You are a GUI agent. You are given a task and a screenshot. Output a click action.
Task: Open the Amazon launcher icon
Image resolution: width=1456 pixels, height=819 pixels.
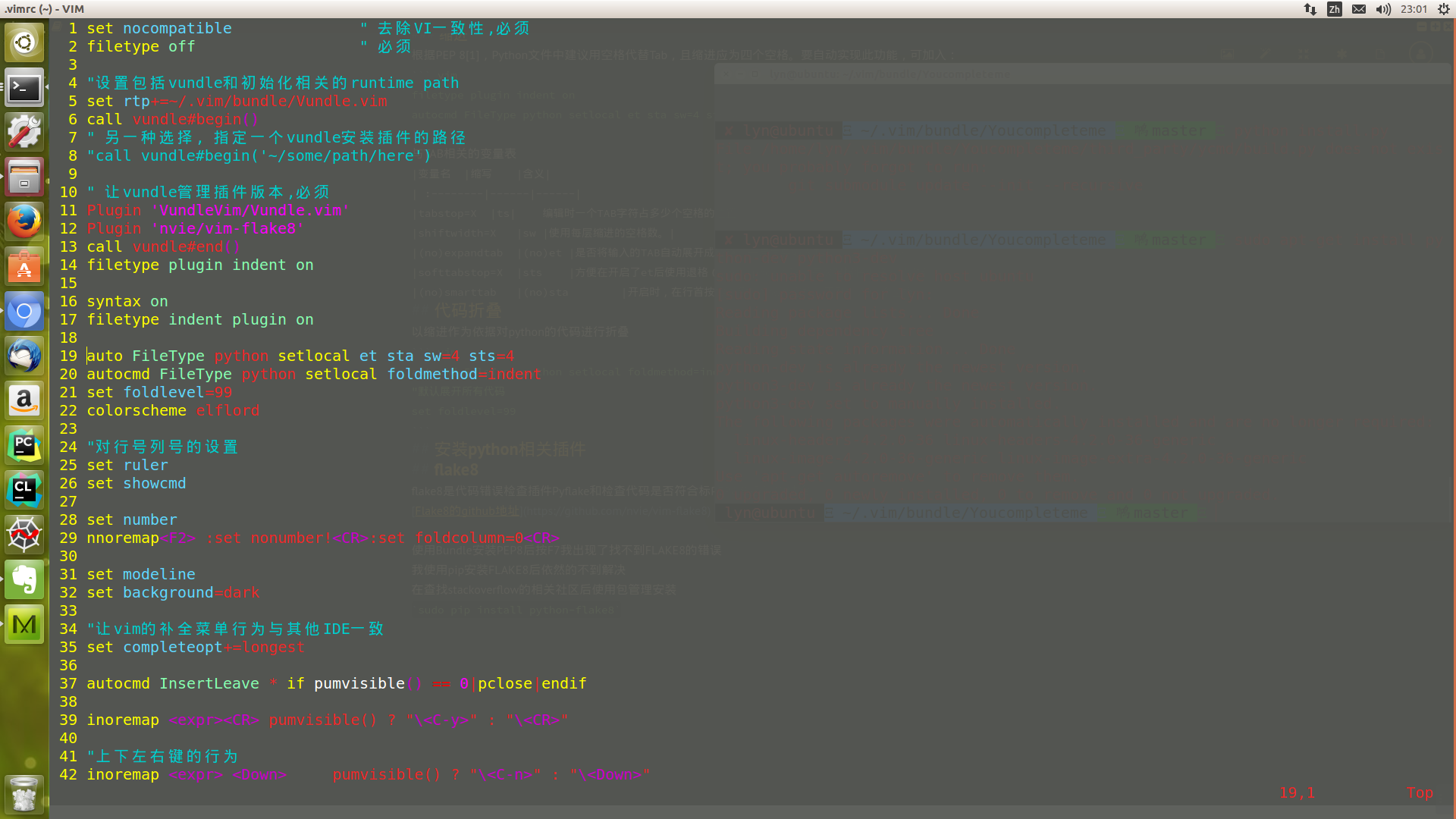pyautogui.click(x=24, y=401)
